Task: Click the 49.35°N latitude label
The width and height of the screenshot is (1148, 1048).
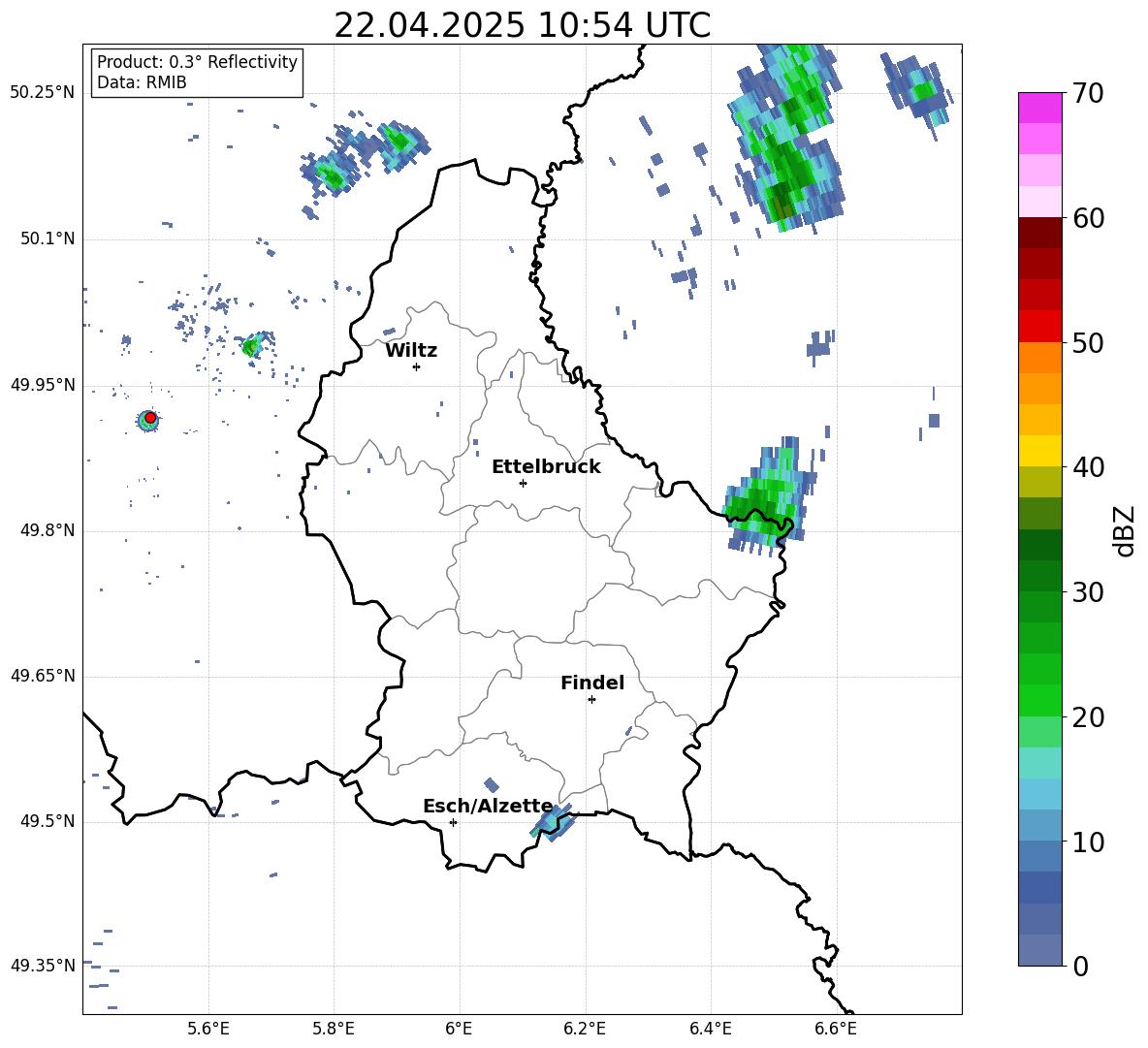Action: (43, 966)
